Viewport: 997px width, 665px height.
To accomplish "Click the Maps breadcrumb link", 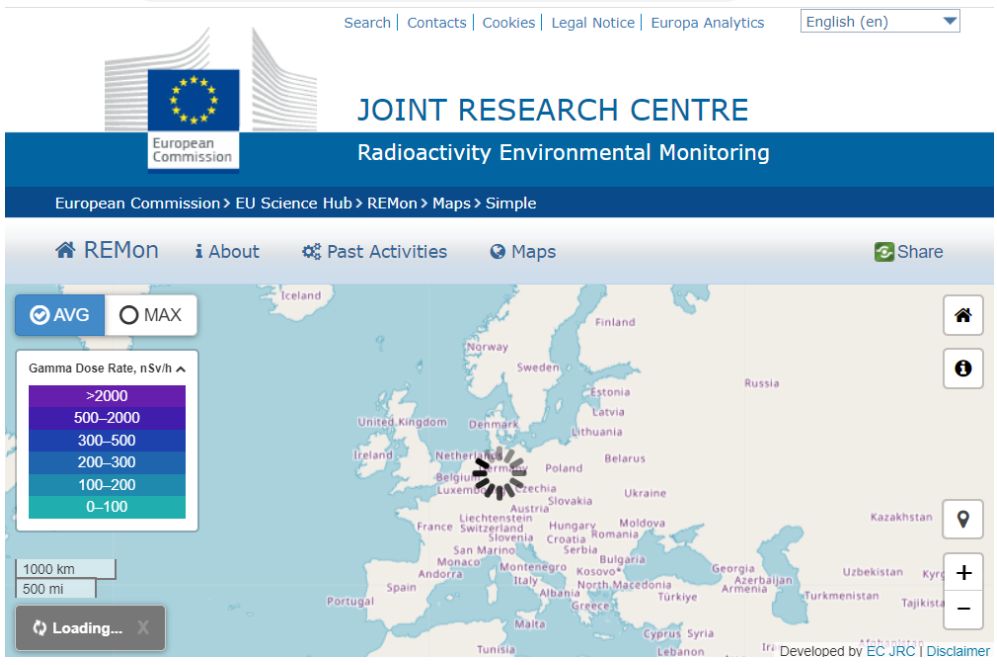I will [x=451, y=203].
